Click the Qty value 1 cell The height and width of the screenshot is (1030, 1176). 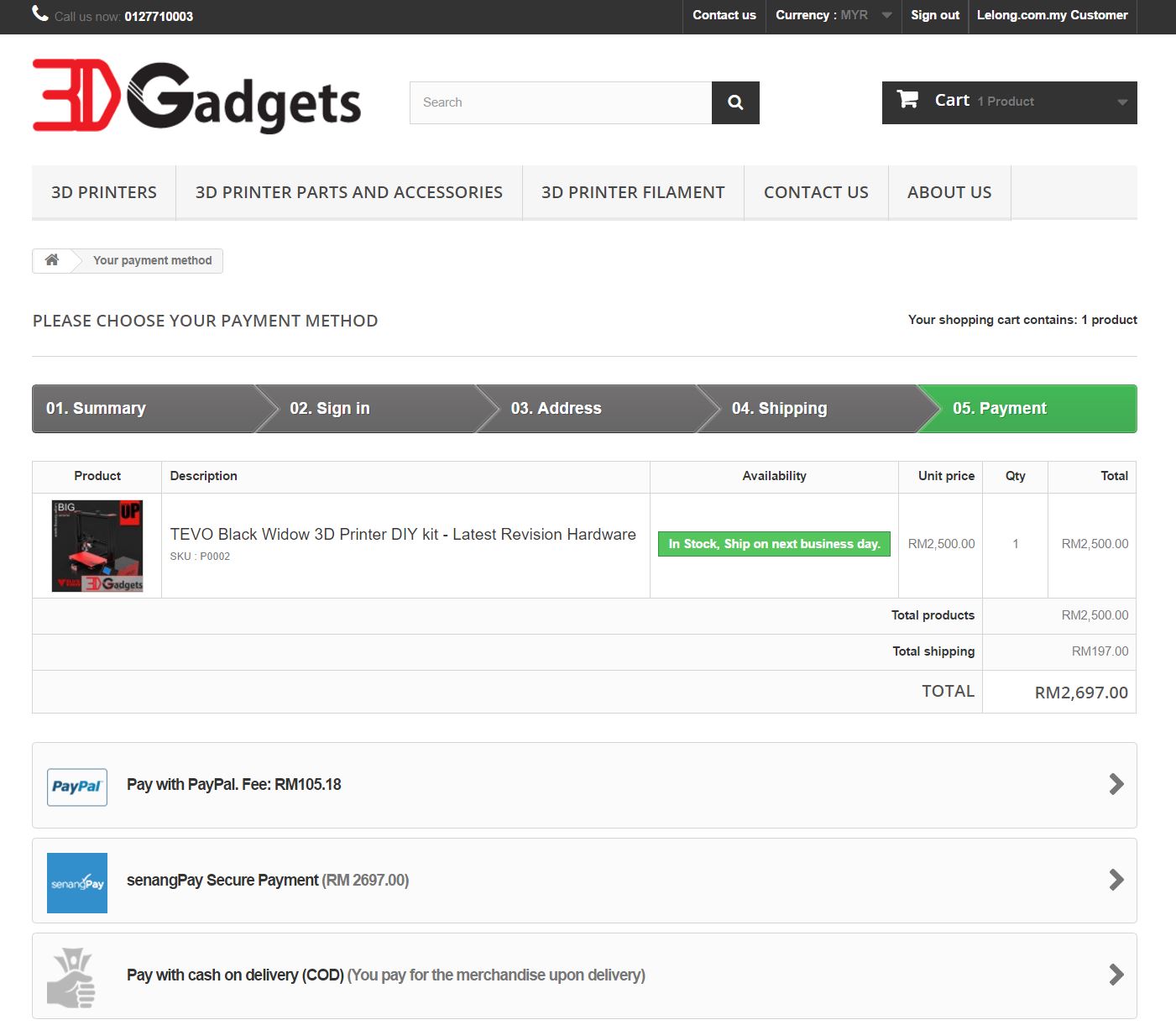(1016, 544)
